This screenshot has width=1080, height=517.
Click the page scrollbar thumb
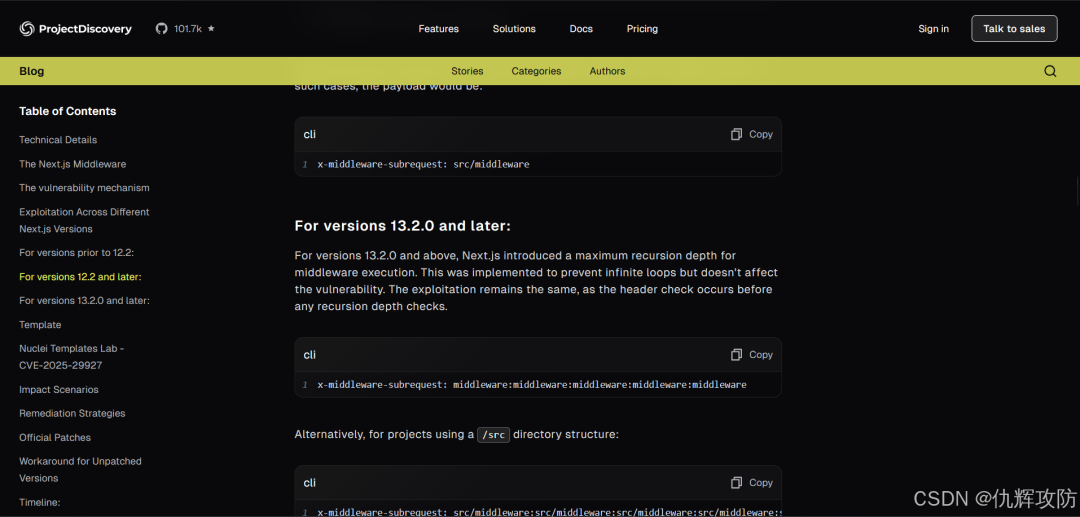[x=1078, y=191]
